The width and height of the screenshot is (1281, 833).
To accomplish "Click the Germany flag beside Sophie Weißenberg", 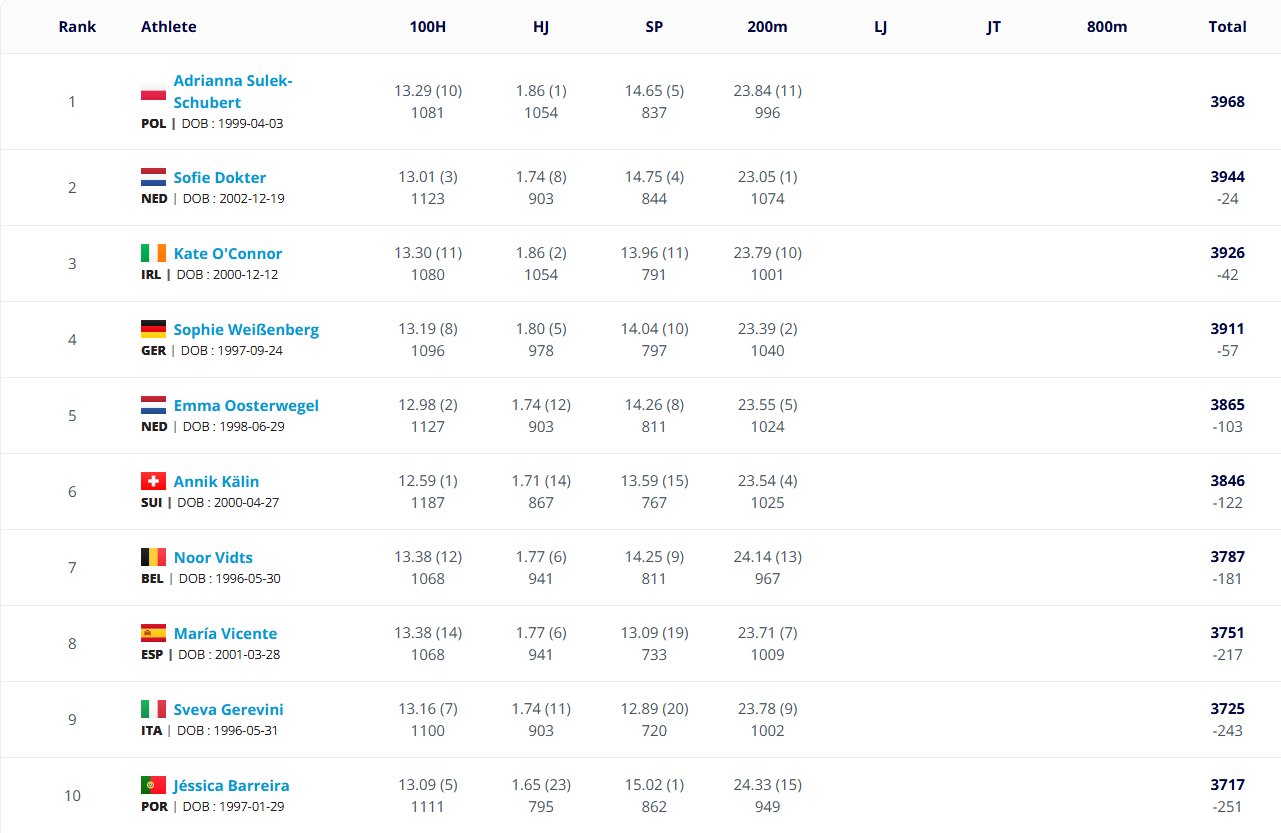I will click(x=153, y=330).
